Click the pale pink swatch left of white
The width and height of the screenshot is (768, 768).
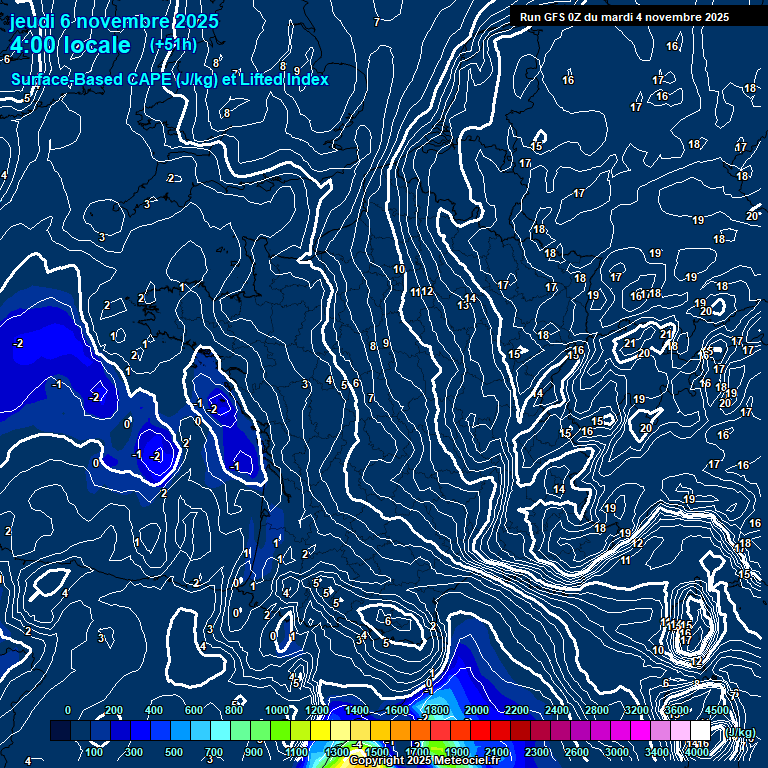[680, 730]
